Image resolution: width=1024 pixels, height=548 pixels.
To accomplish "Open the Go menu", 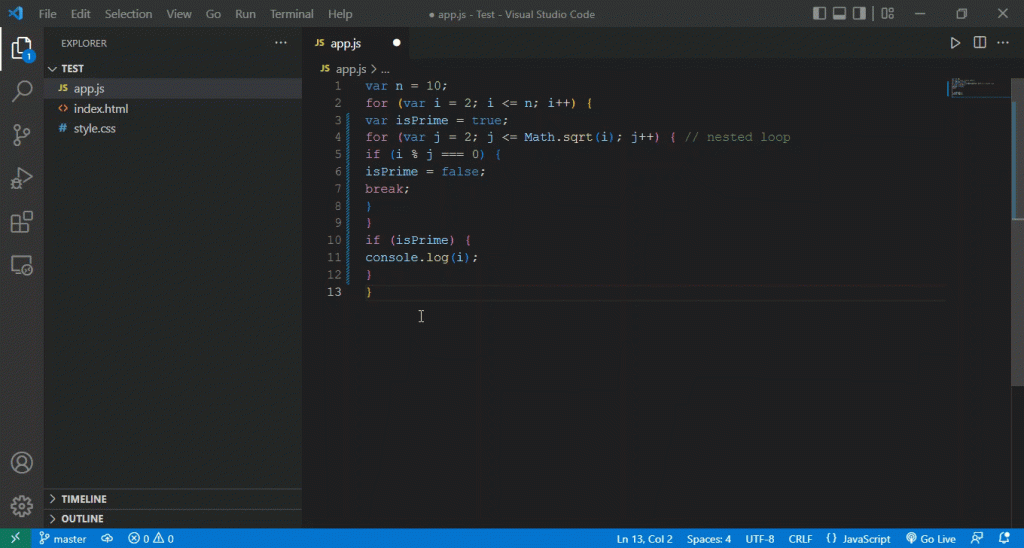I will point(214,14).
